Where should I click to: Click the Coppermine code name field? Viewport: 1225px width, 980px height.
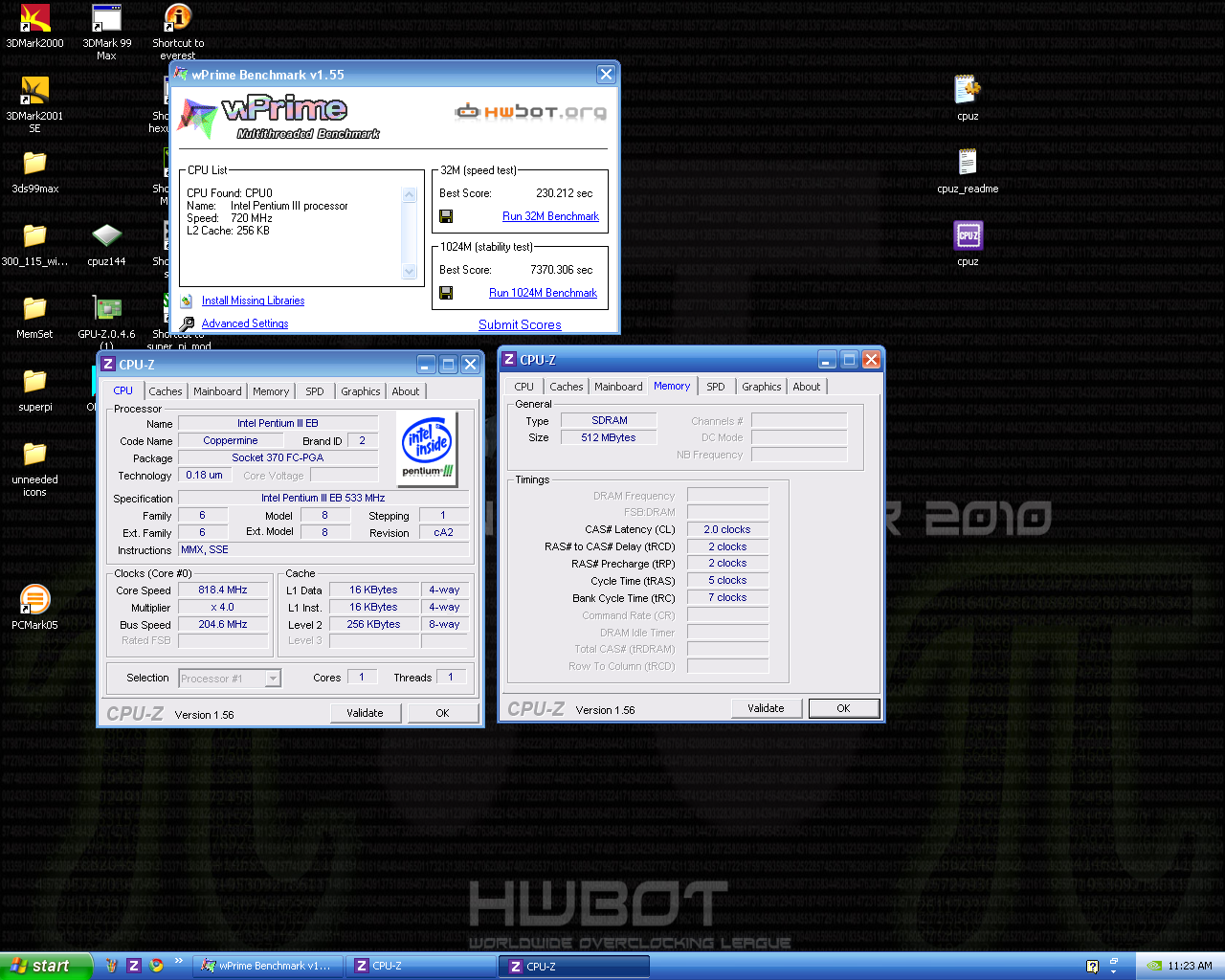point(231,440)
